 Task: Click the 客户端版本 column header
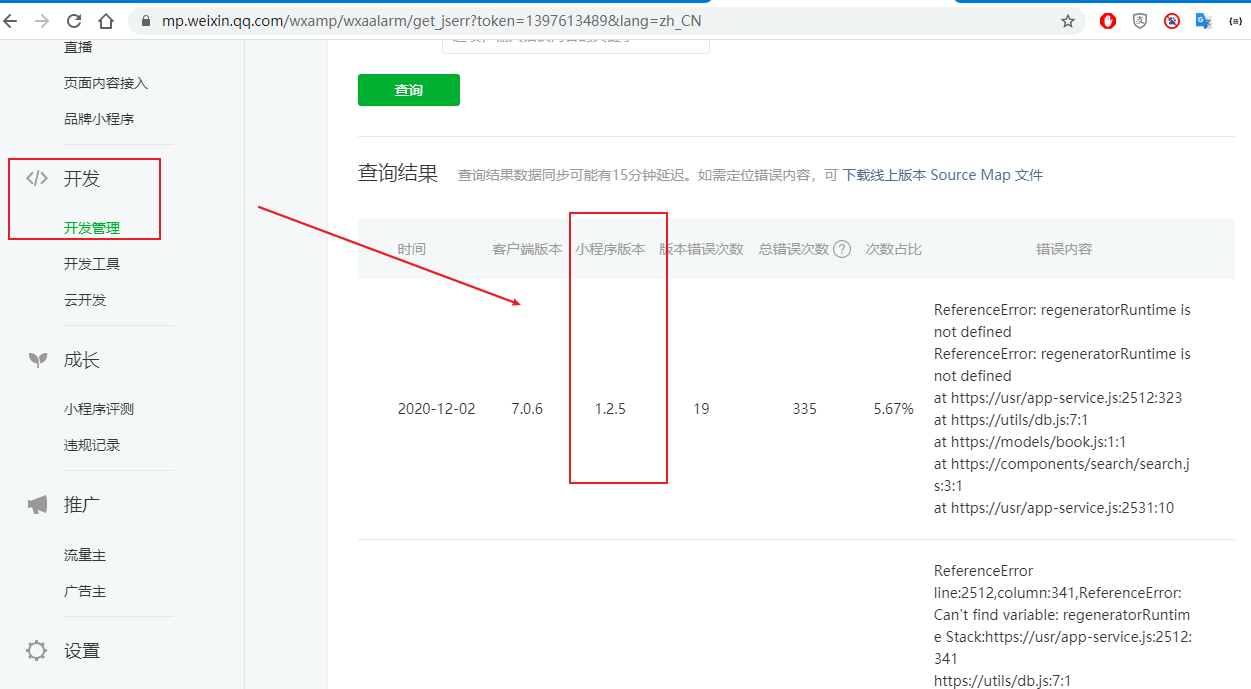[527, 249]
